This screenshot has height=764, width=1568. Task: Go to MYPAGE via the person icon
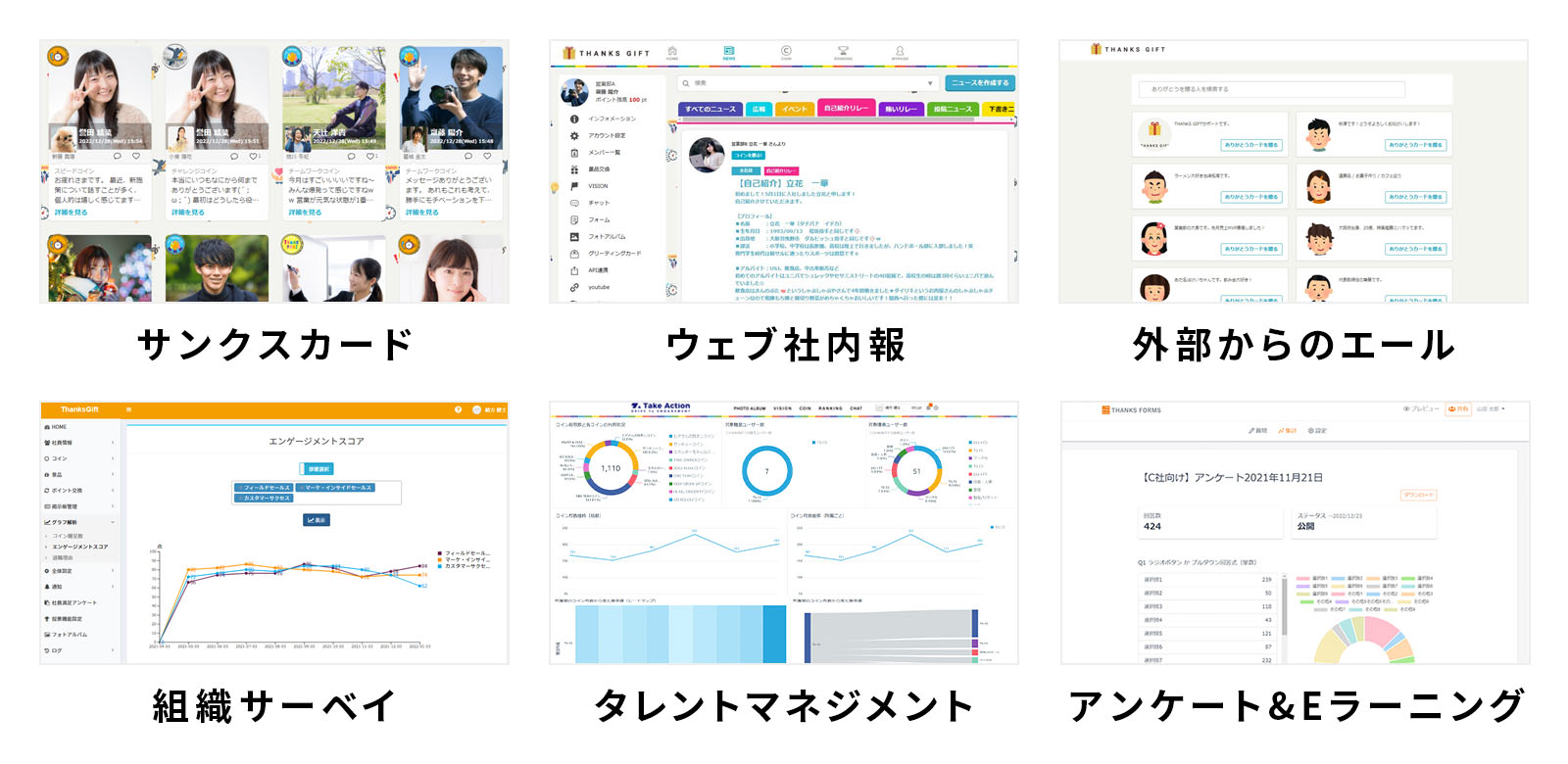pos(900,51)
